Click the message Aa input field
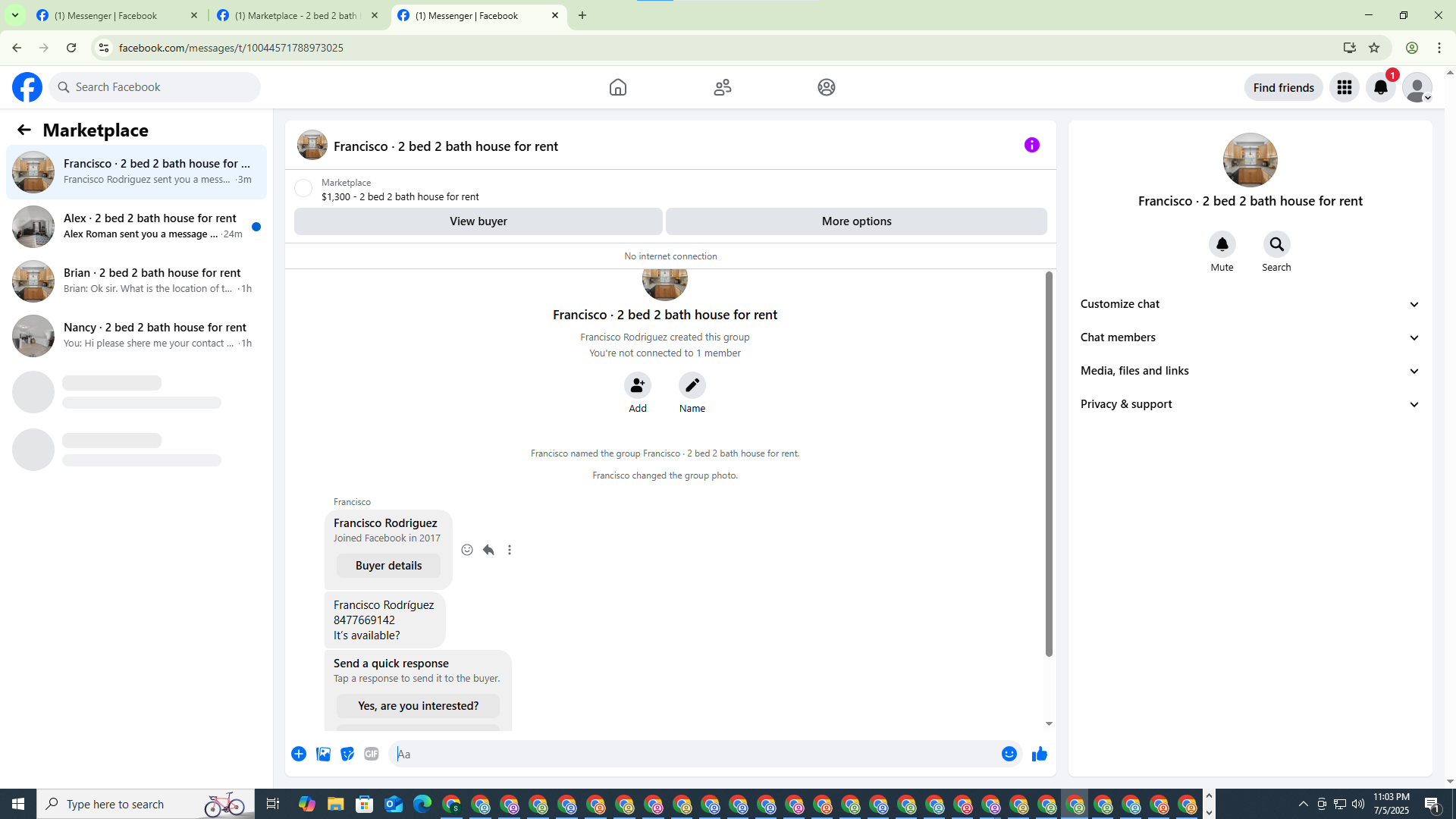This screenshot has height=819, width=1456. (x=694, y=754)
